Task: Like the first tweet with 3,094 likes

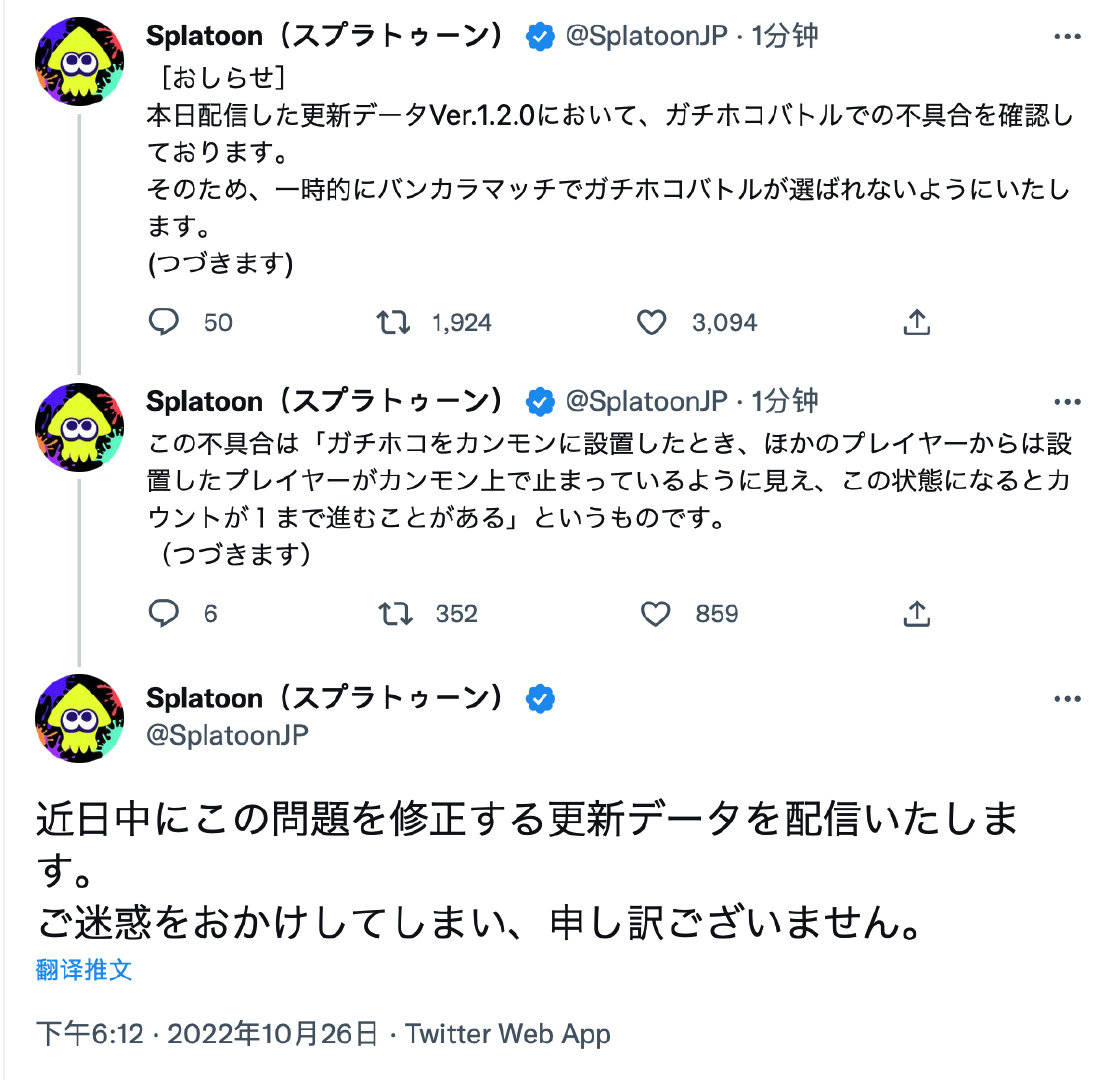Action: (652, 322)
